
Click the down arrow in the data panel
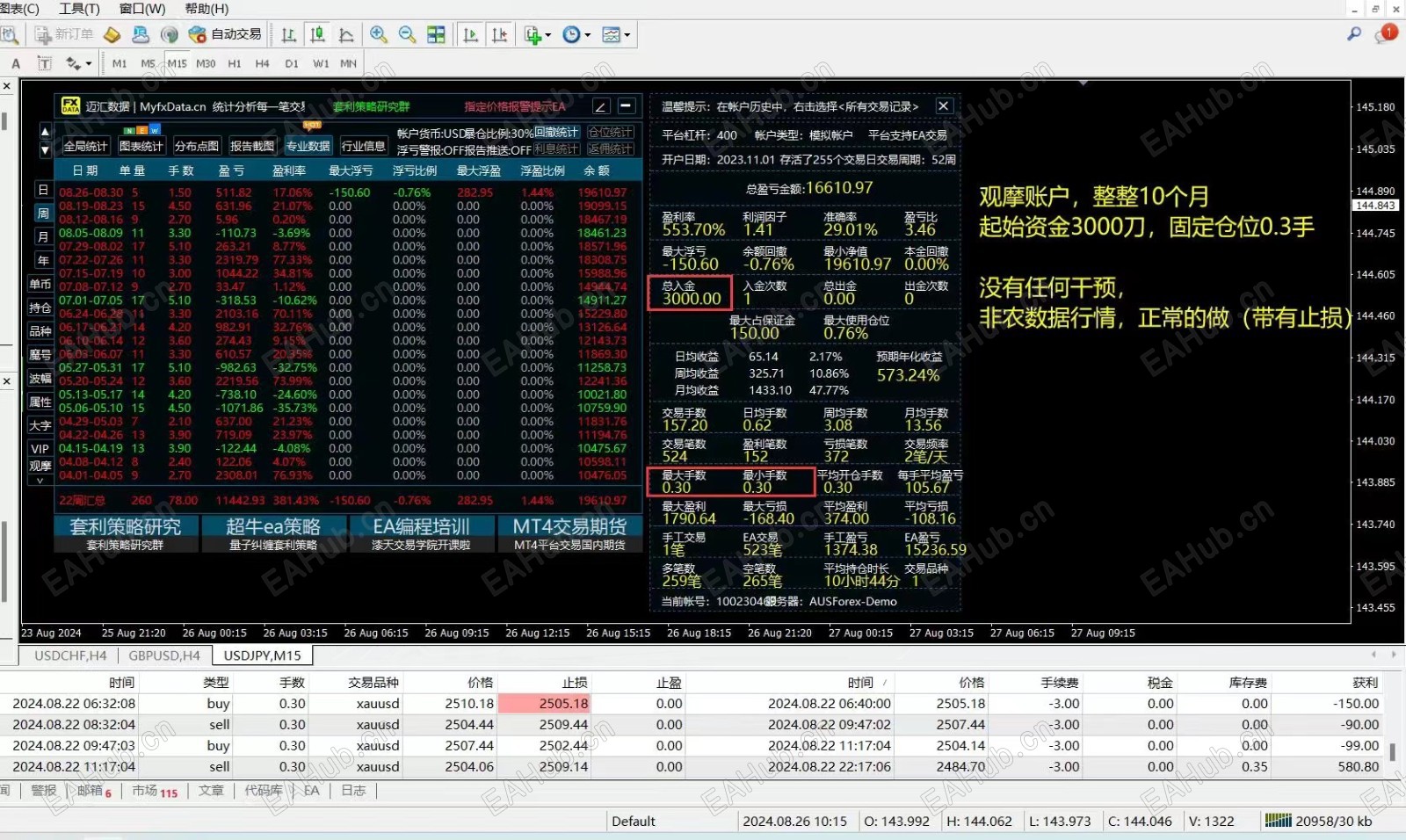45,149
